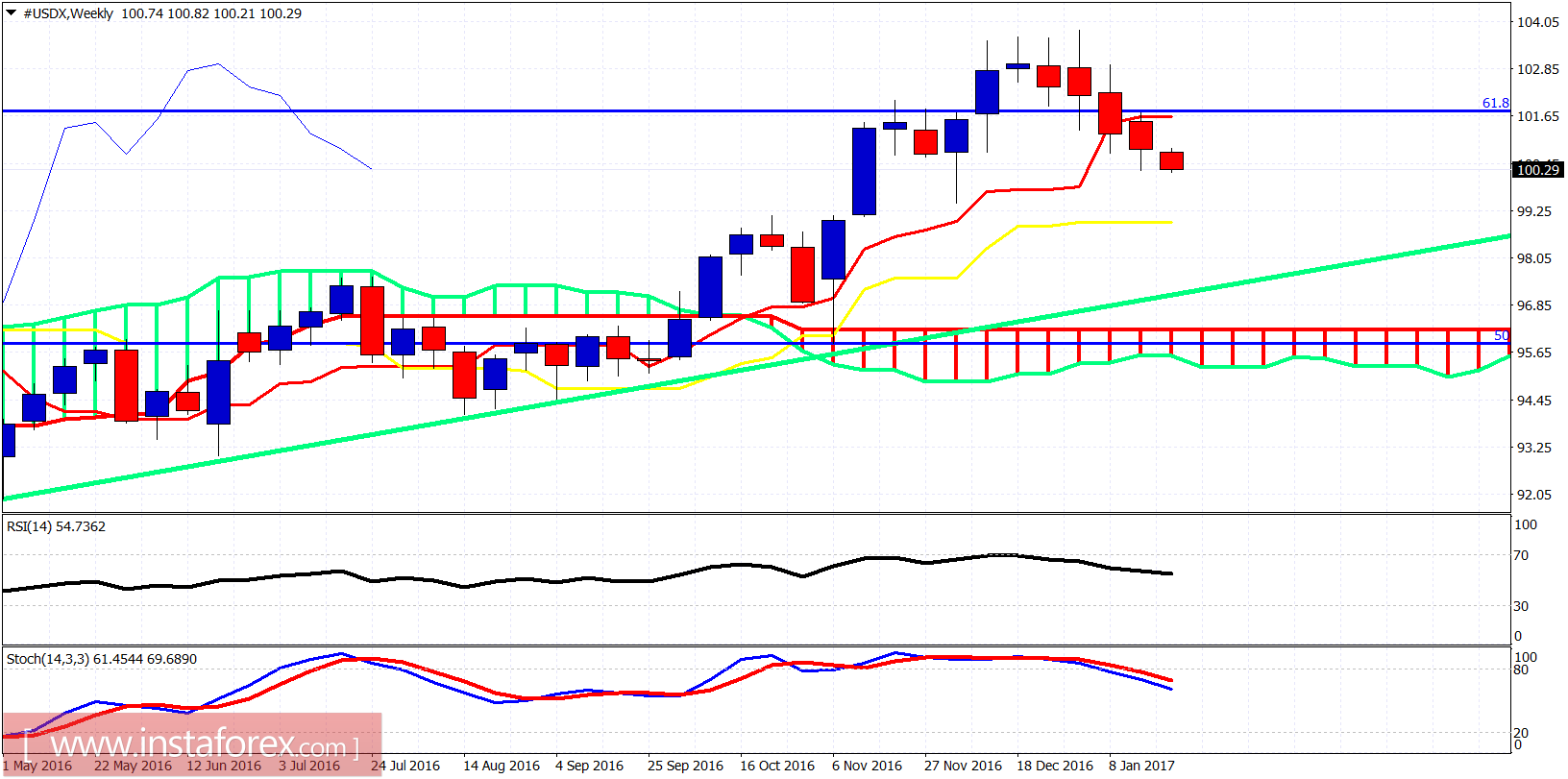Click the 94.45 price scale value
Viewport: 1568px width, 779px height.
1534,401
